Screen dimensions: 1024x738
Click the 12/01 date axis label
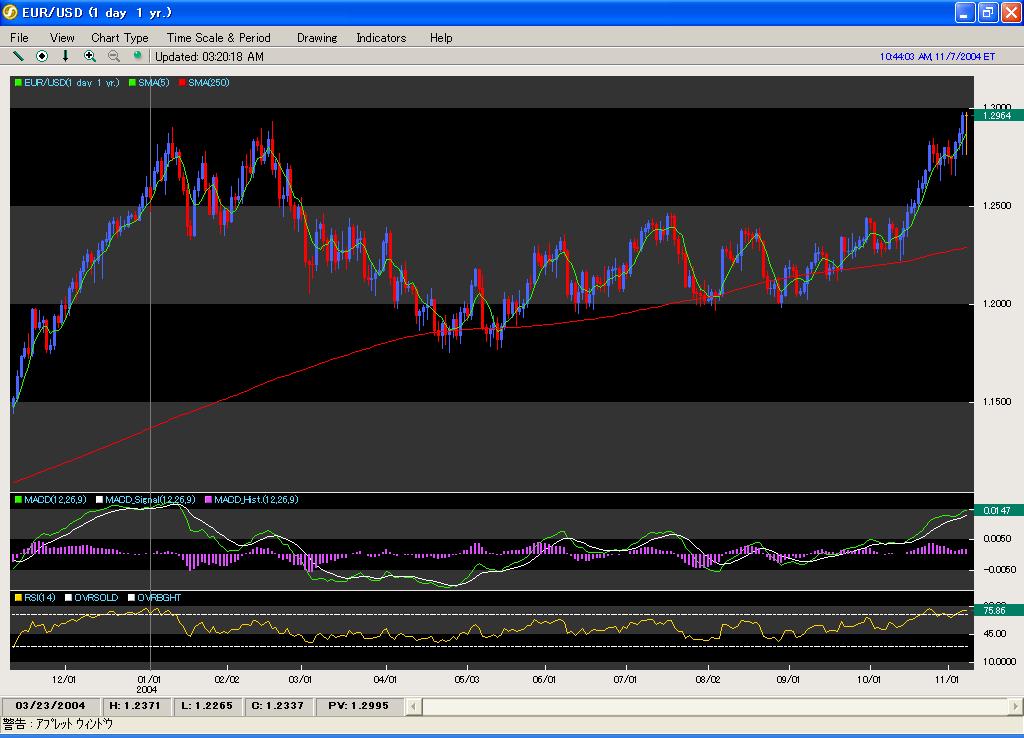(63, 679)
